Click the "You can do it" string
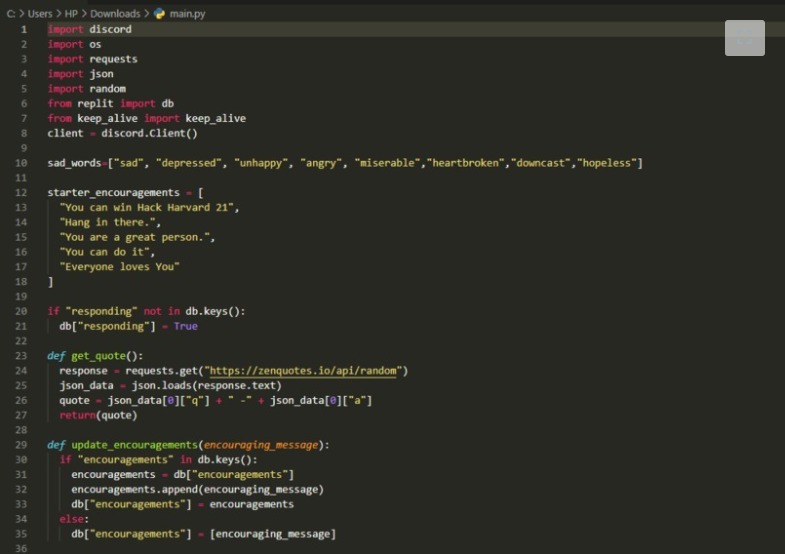 tap(104, 252)
